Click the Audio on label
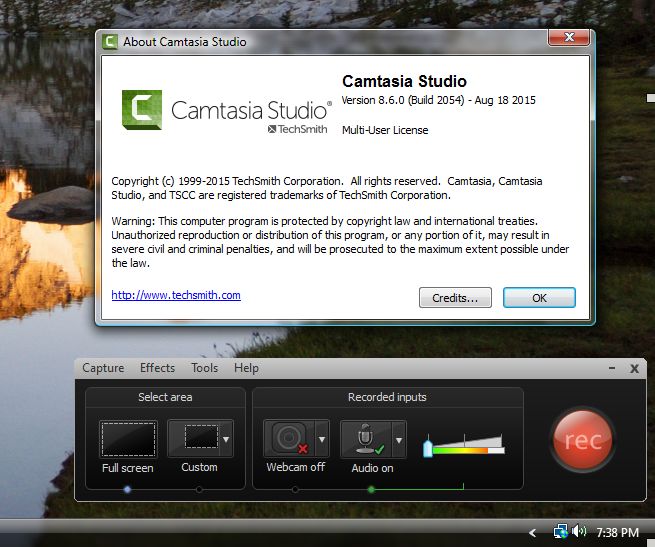Screen dimensions: 655x547 click(372, 468)
